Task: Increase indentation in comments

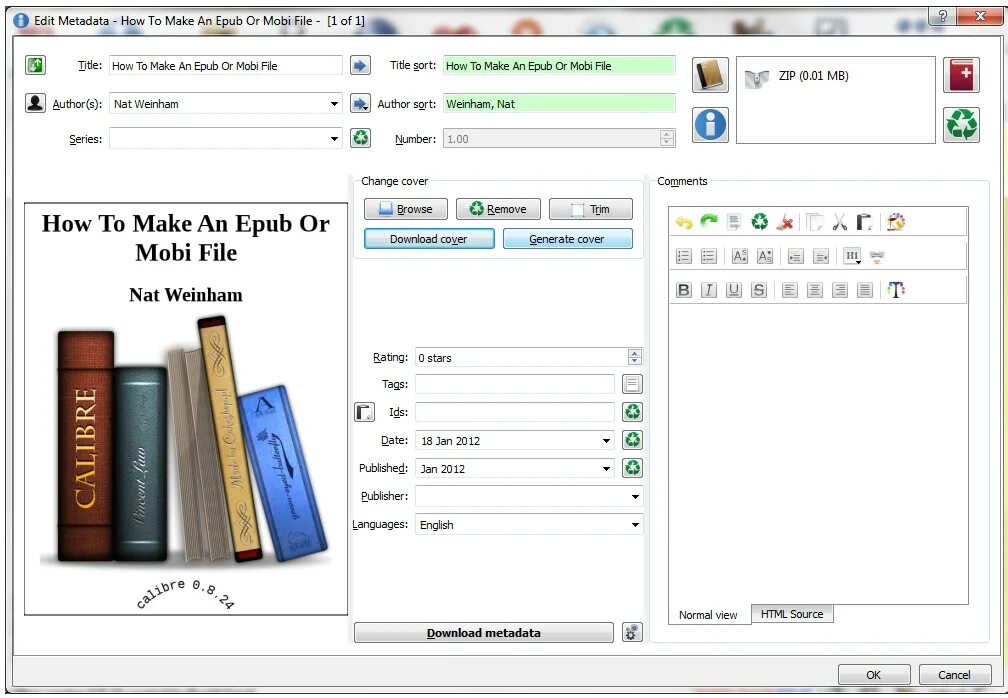Action: click(796, 256)
